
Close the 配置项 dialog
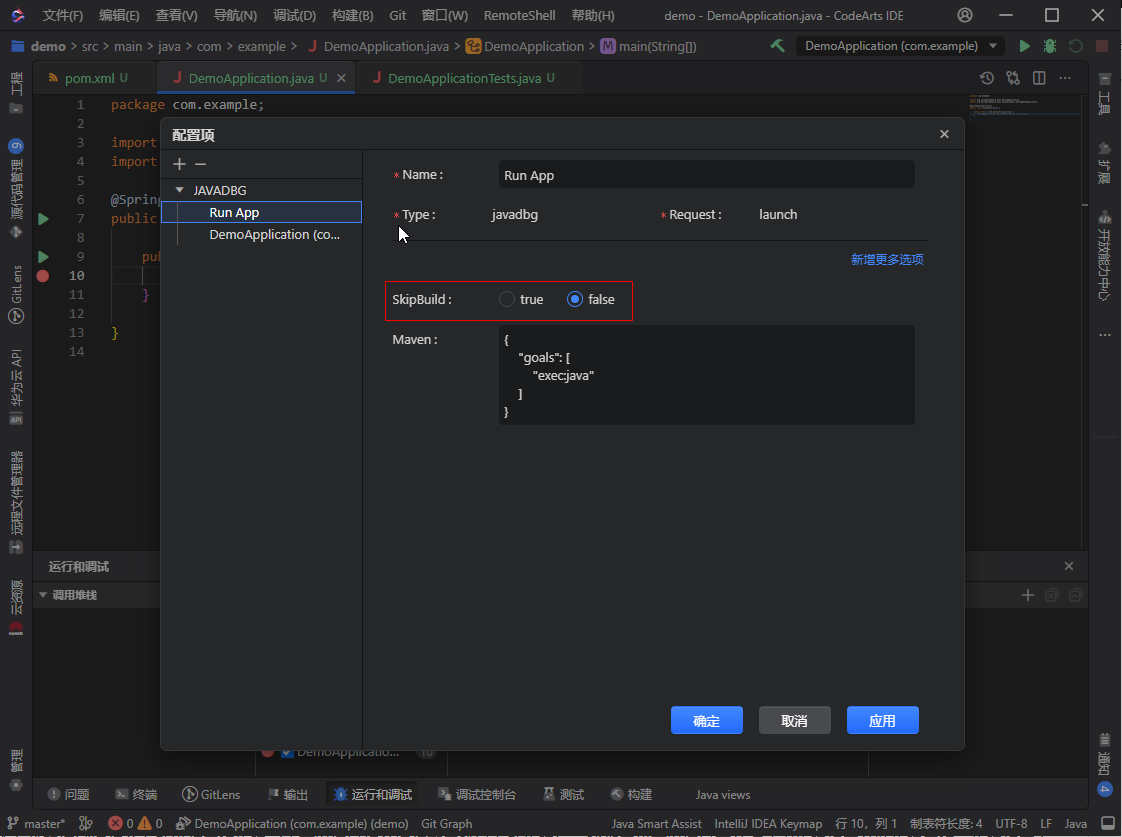[x=944, y=134]
